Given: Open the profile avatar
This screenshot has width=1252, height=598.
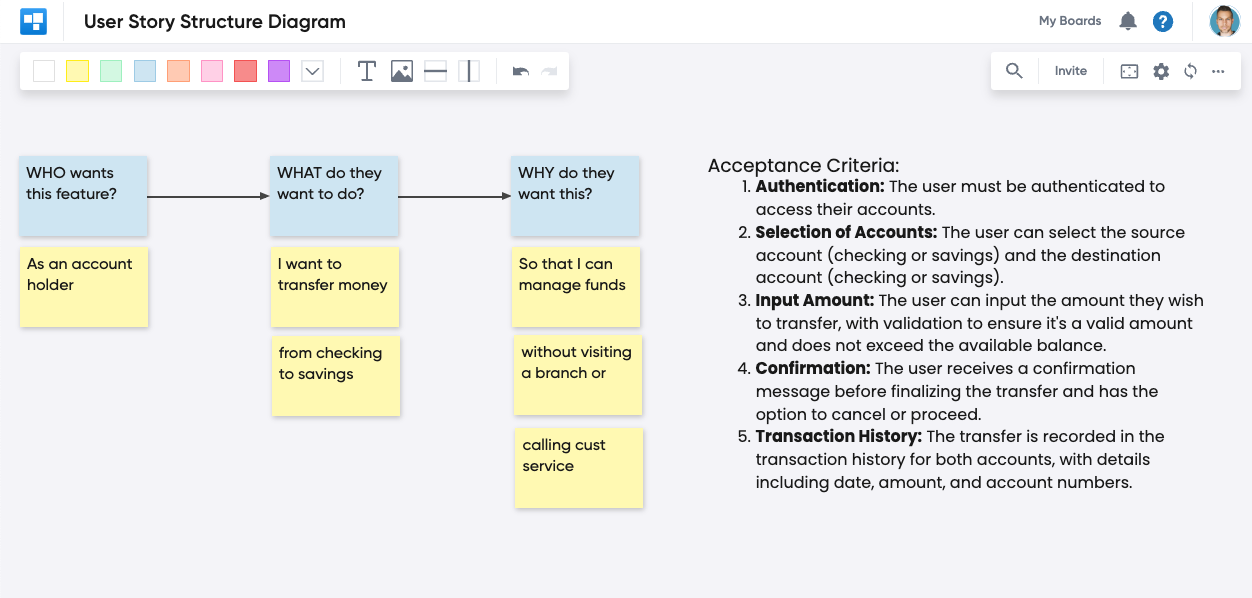Looking at the screenshot, I should [1224, 20].
